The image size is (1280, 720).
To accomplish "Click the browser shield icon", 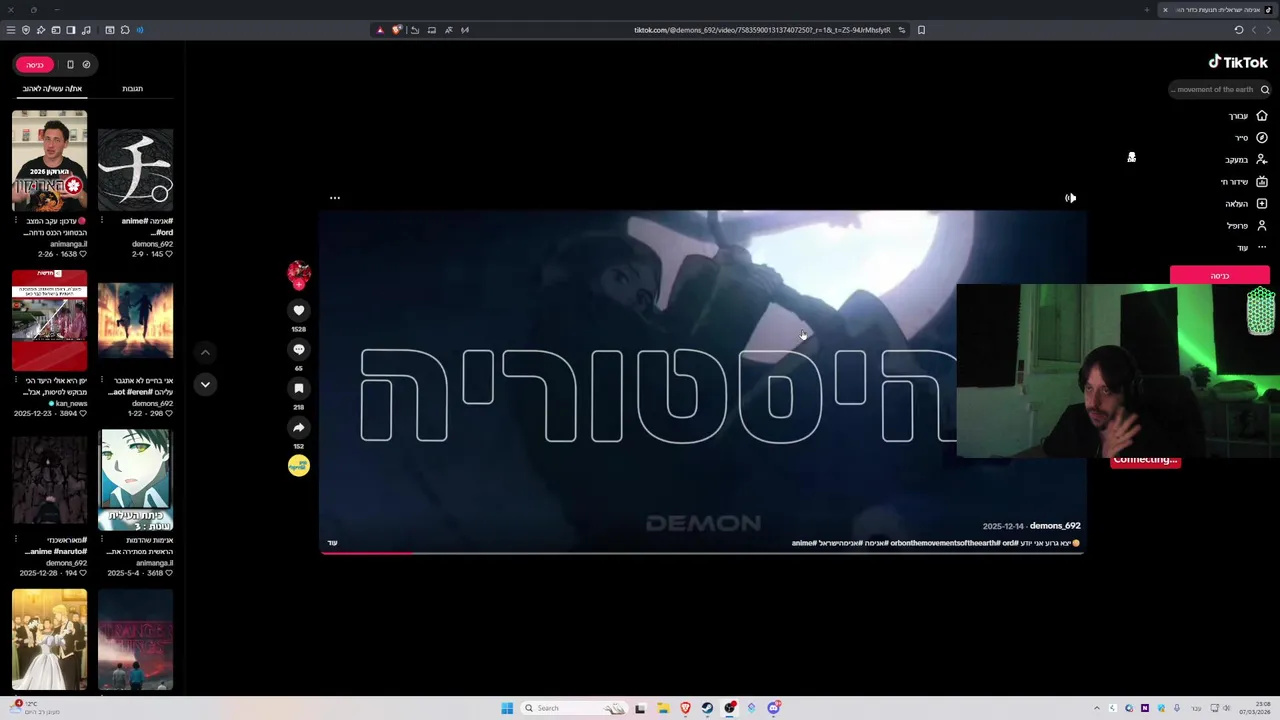I will point(26,30).
